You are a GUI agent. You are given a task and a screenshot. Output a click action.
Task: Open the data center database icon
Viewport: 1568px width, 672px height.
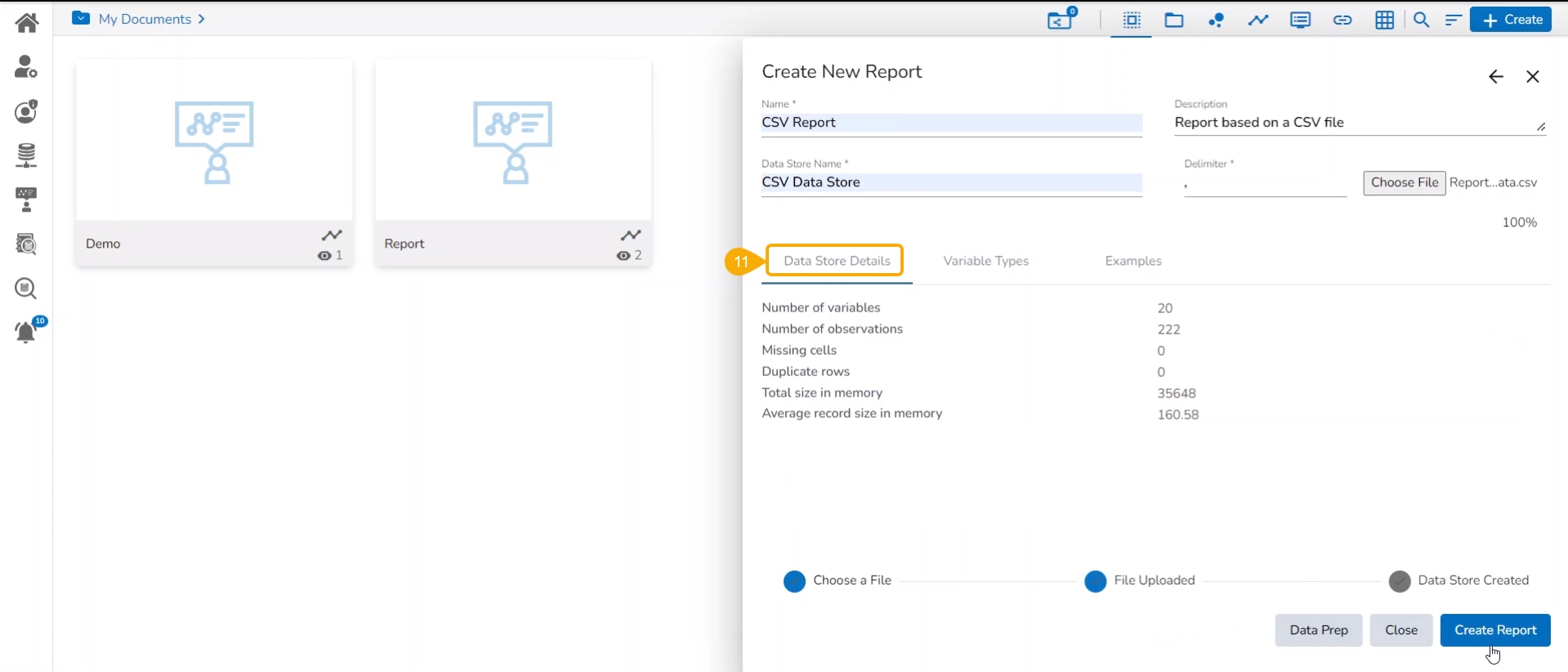(26, 155)
